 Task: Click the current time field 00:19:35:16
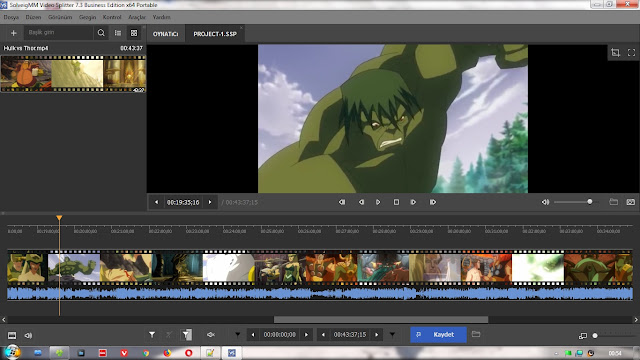point(183,202)
